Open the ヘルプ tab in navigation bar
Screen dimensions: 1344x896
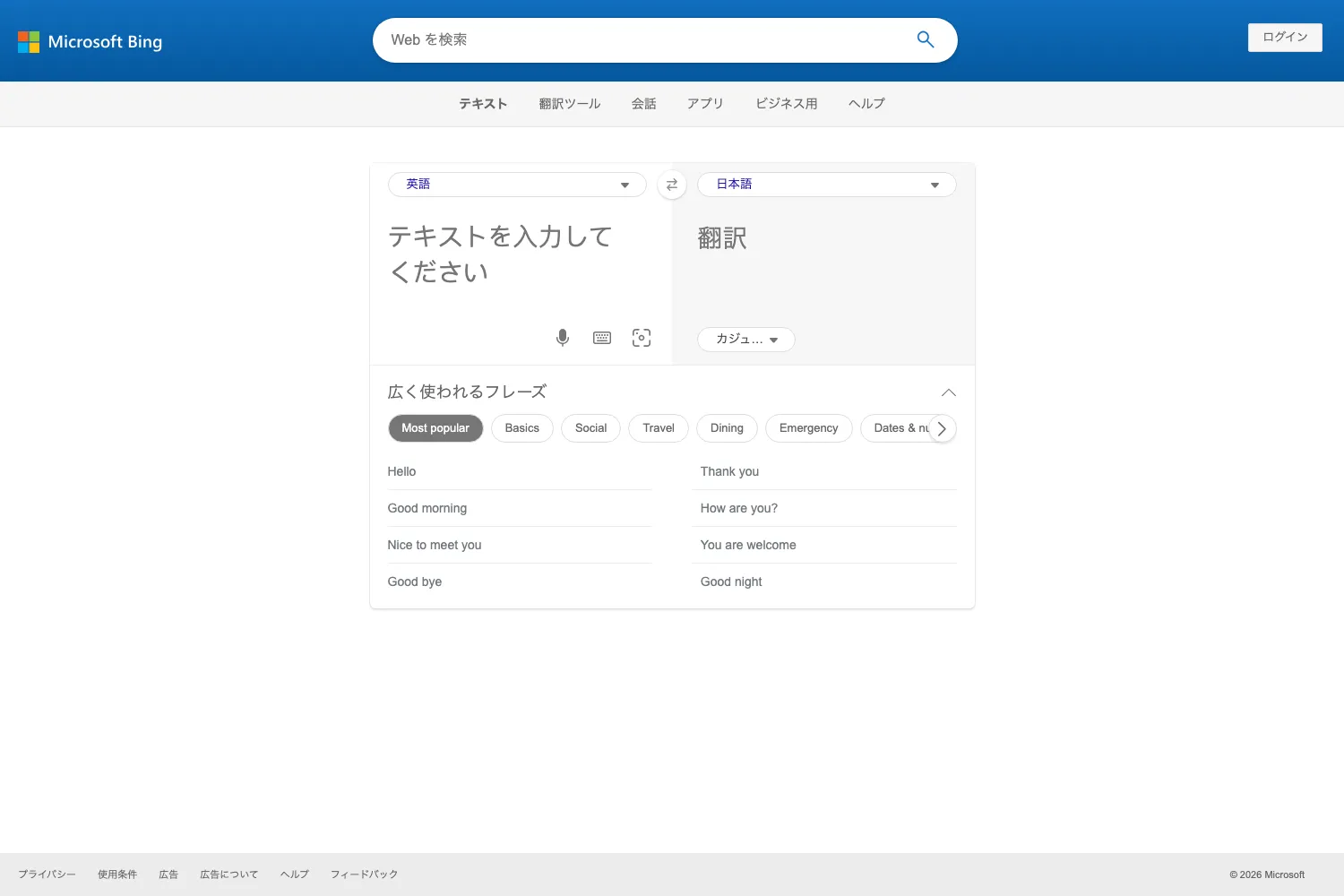click(x=866, y=104)
